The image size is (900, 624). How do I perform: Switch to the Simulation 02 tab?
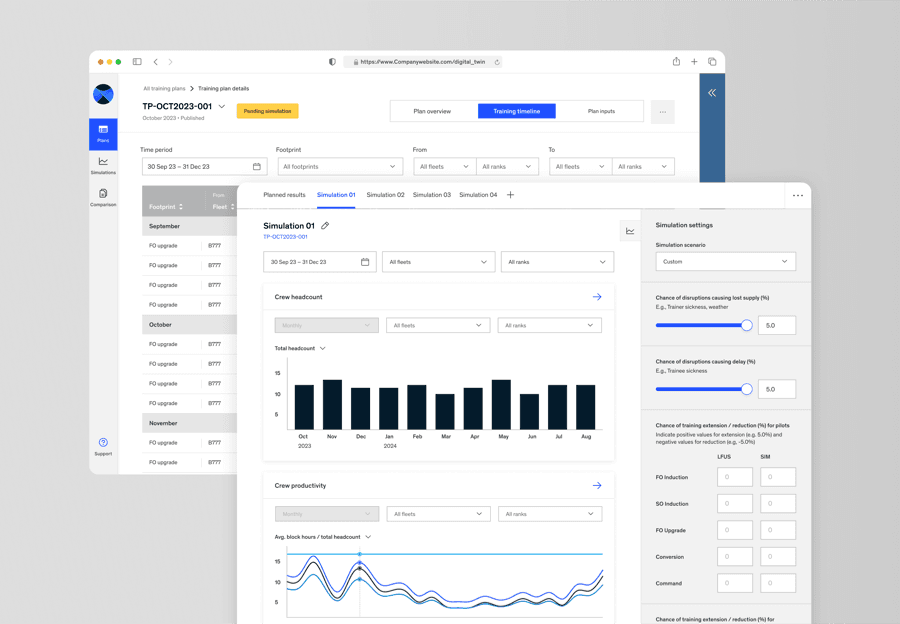(x=385, y=195)
